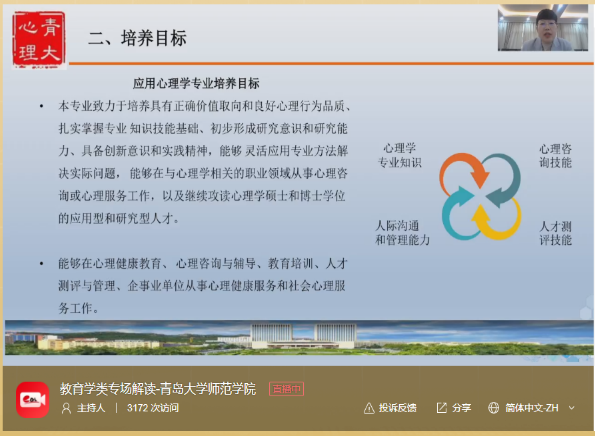Click the globe language icon
The image size is (595, 436).
coord(493,408)
